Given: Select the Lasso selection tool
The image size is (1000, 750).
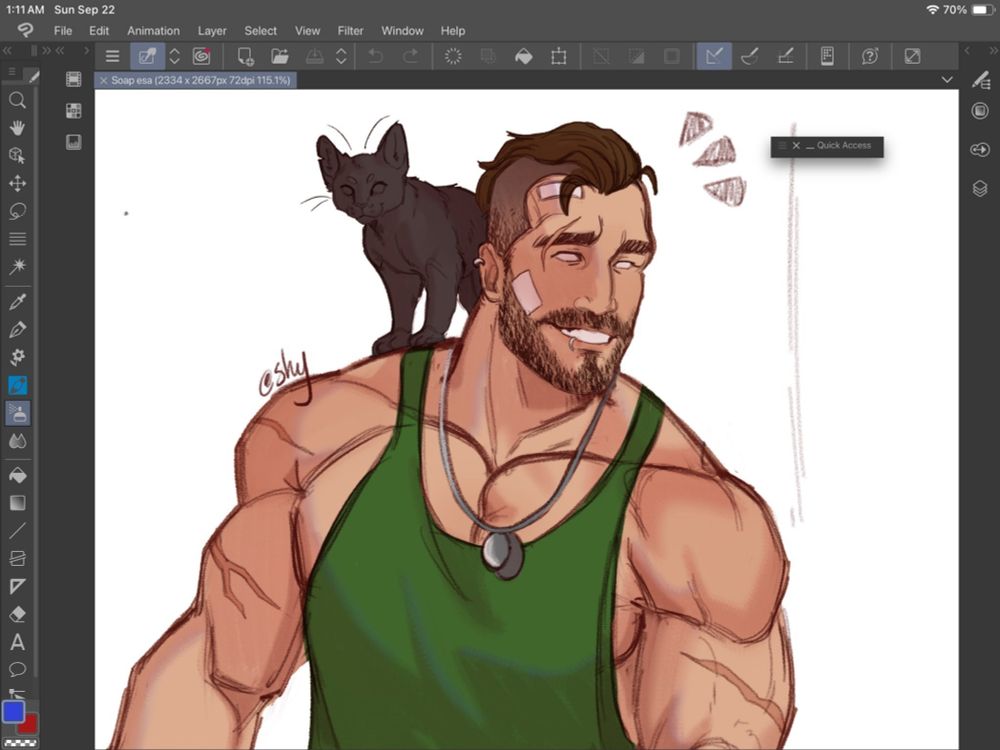Looking at the screenshot, I should click(x=17, y=211).
